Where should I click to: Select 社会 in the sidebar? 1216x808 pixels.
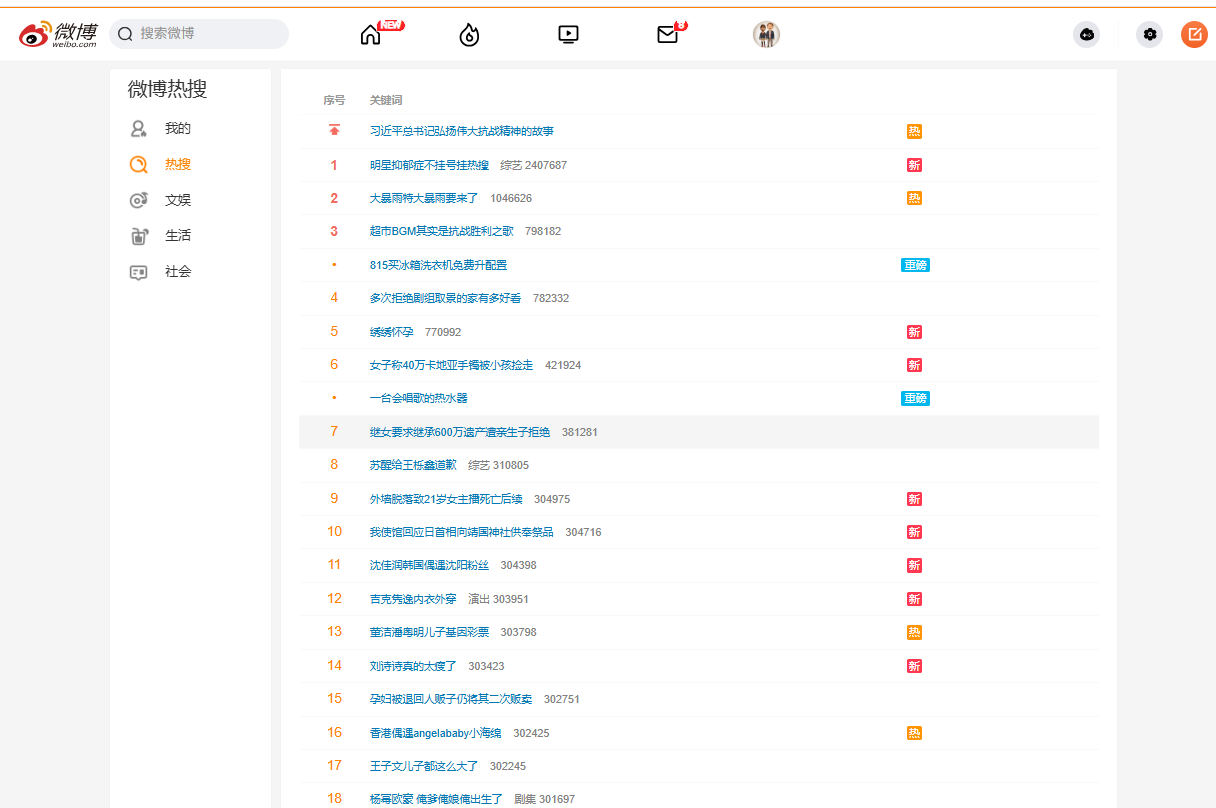[x=178, y=272]
